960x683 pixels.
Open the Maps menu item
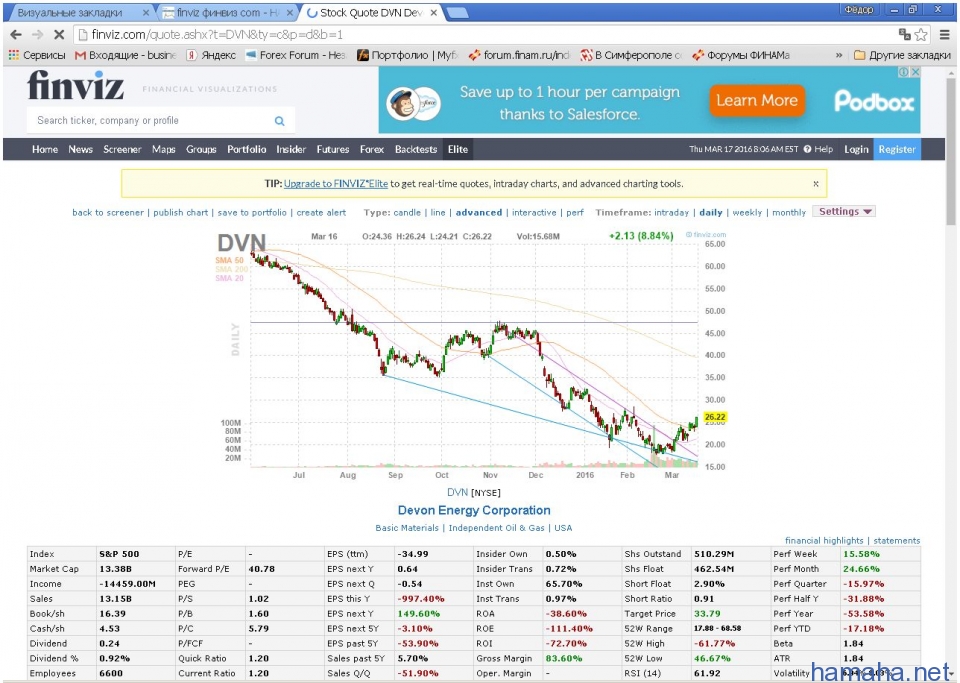(163, 149)
